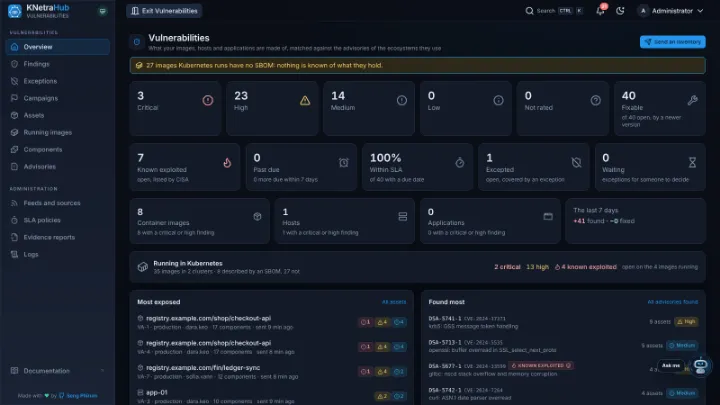
Task: Open the app-01 host row
Action: click(271, 396)
